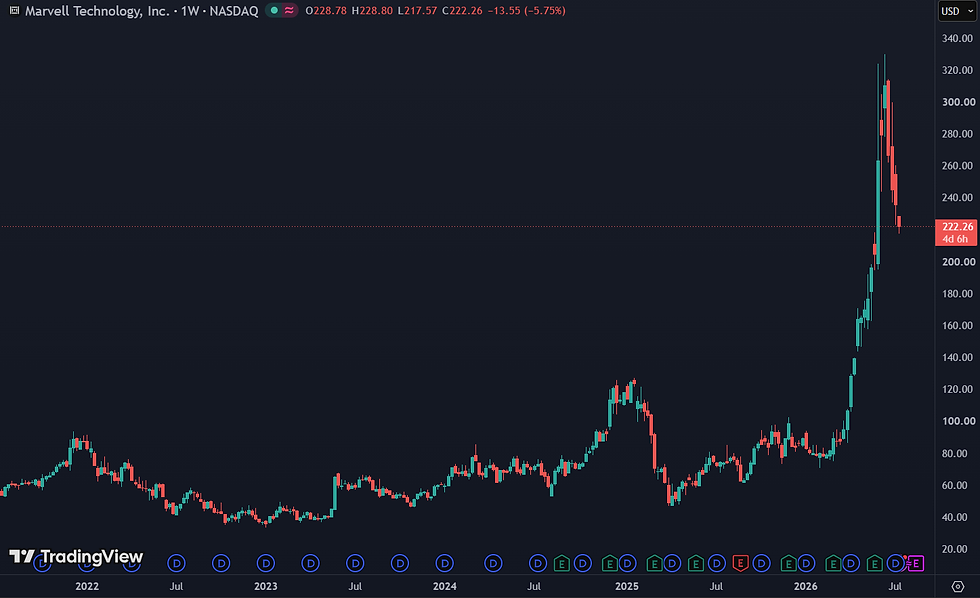Click the 200.00 price axis label

click(x=957, y=262)
